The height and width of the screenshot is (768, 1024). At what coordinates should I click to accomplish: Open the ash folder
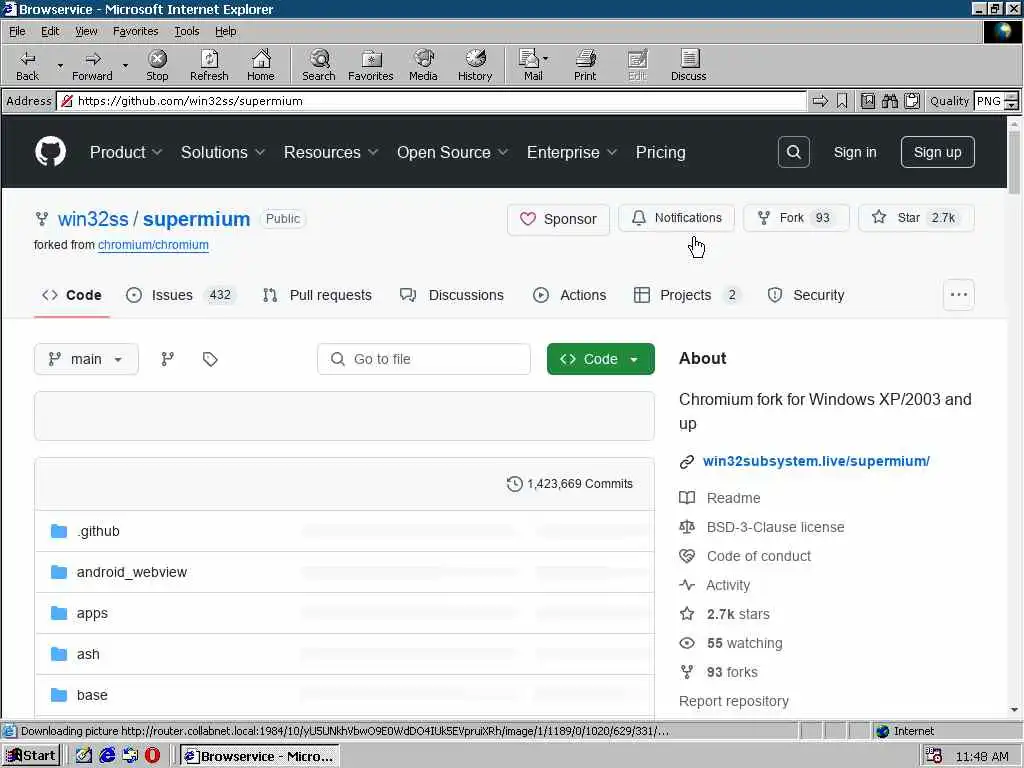click(x=88, y=654)
